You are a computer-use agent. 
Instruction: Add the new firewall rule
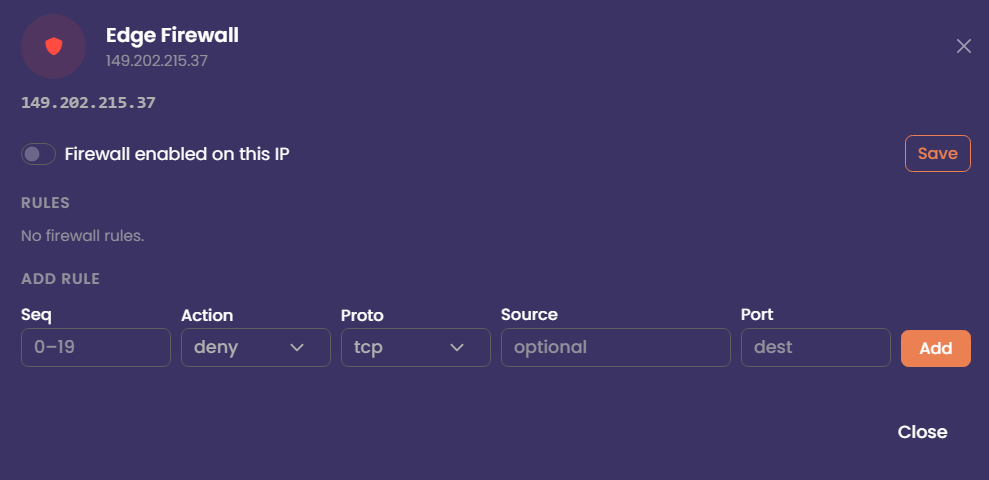935,348
